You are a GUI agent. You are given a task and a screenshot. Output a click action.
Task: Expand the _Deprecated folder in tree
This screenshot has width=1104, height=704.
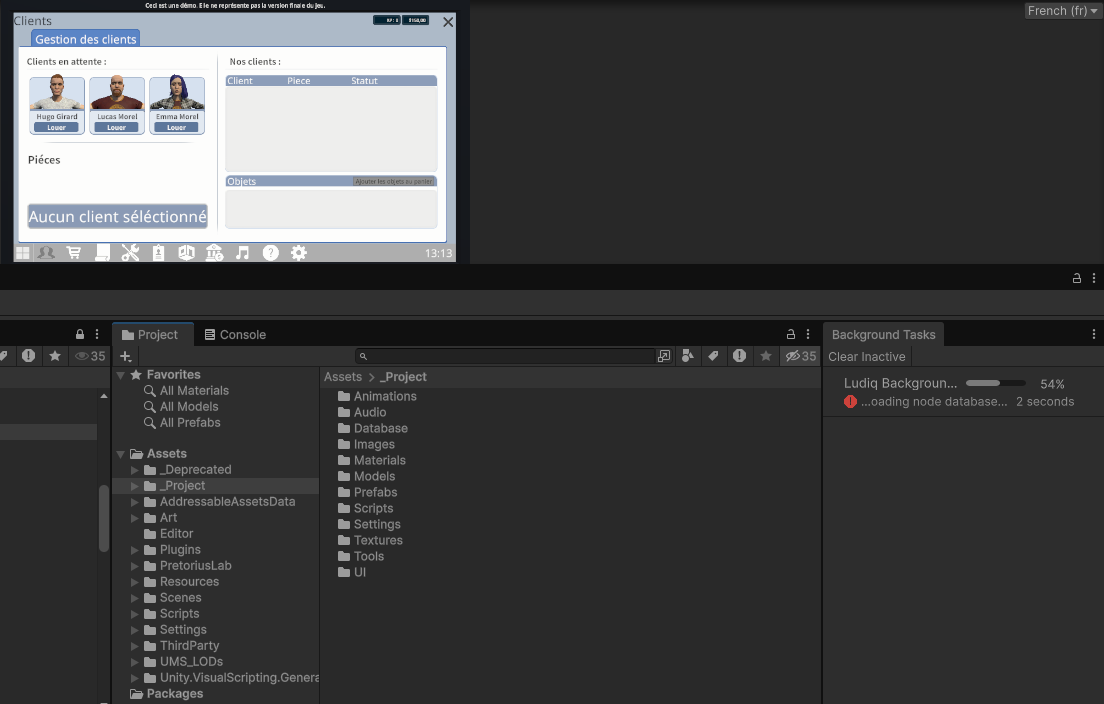pos(134,470)
